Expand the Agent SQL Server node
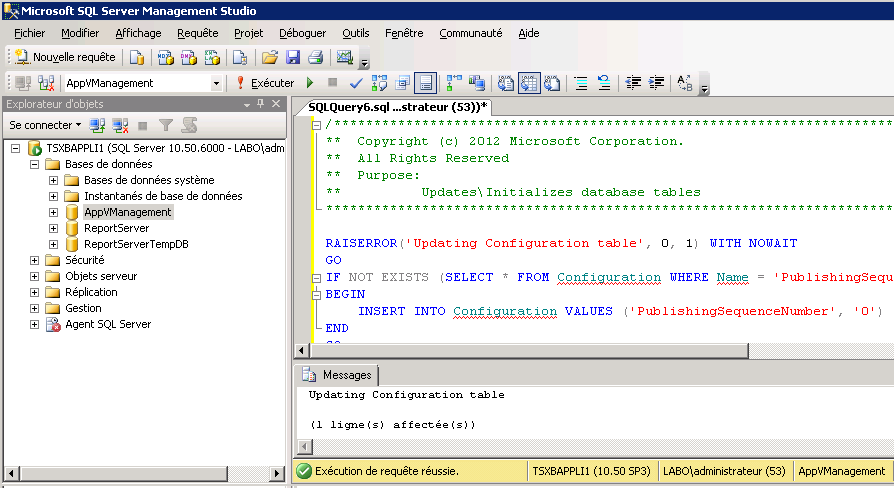Viewport: 894px width, 488px height. [x=34, y=324]
